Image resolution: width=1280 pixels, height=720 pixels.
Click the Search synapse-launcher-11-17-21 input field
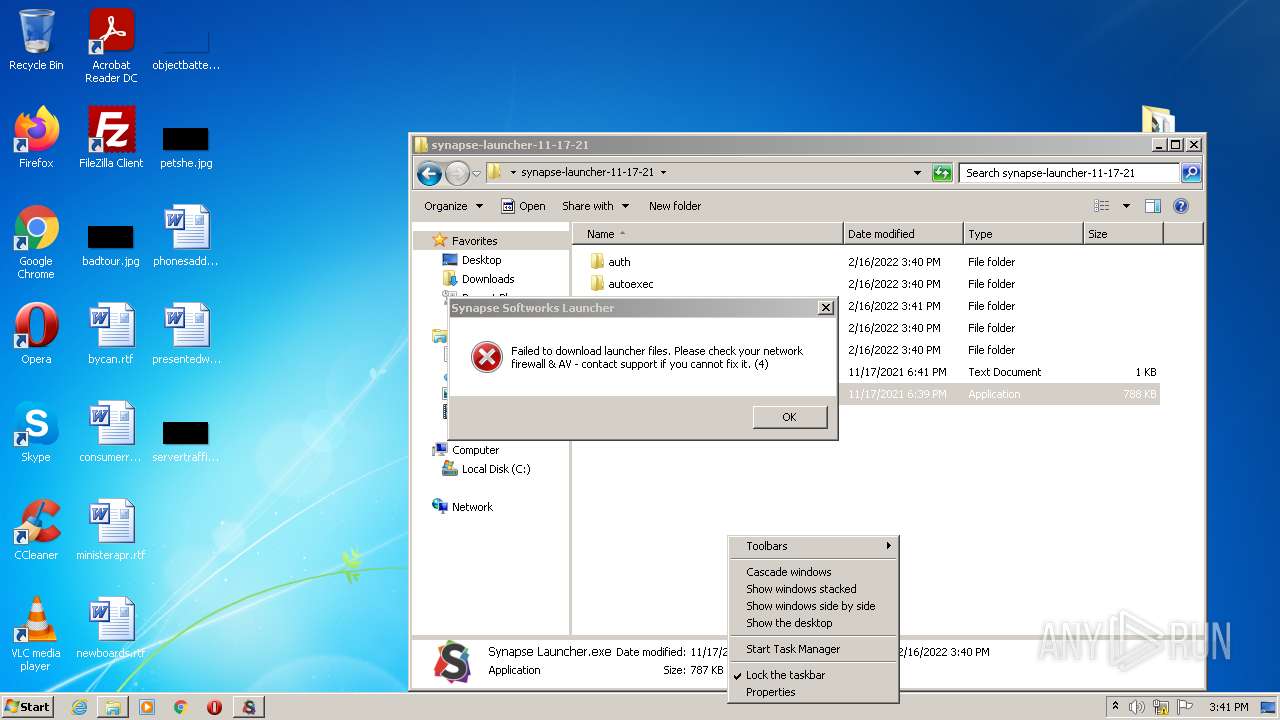(1069, 173)
